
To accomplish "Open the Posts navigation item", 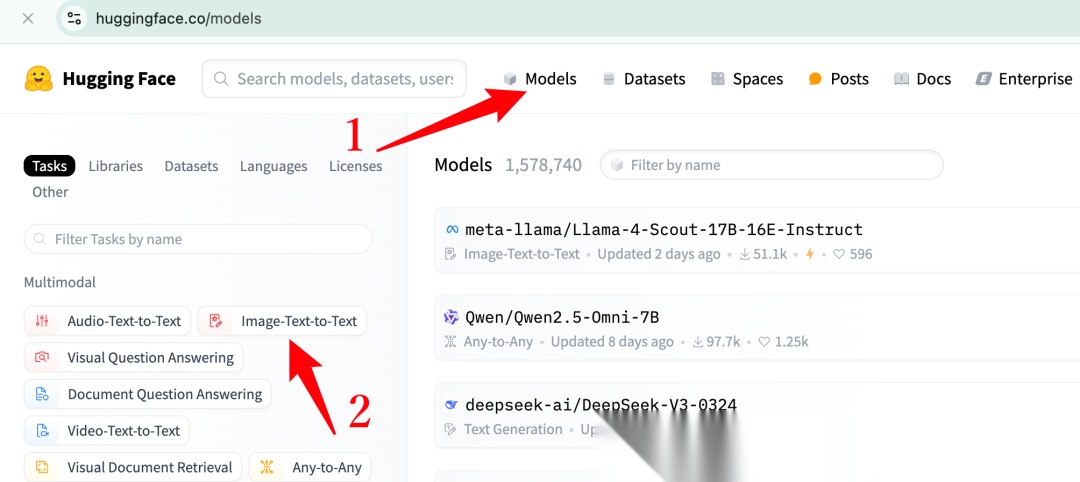I will (839, 79).
